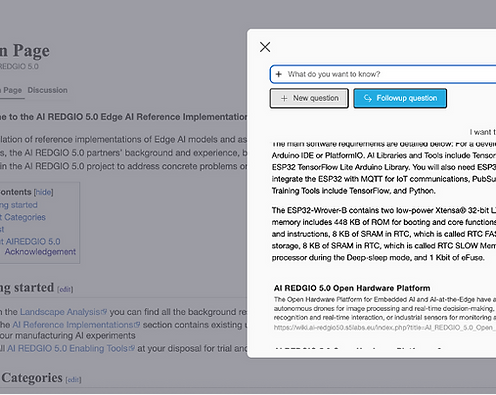Open the AI REDGIO 5.0 Enabling Tools link
This screenshot has height=395, width=496.
coord(71,348)
